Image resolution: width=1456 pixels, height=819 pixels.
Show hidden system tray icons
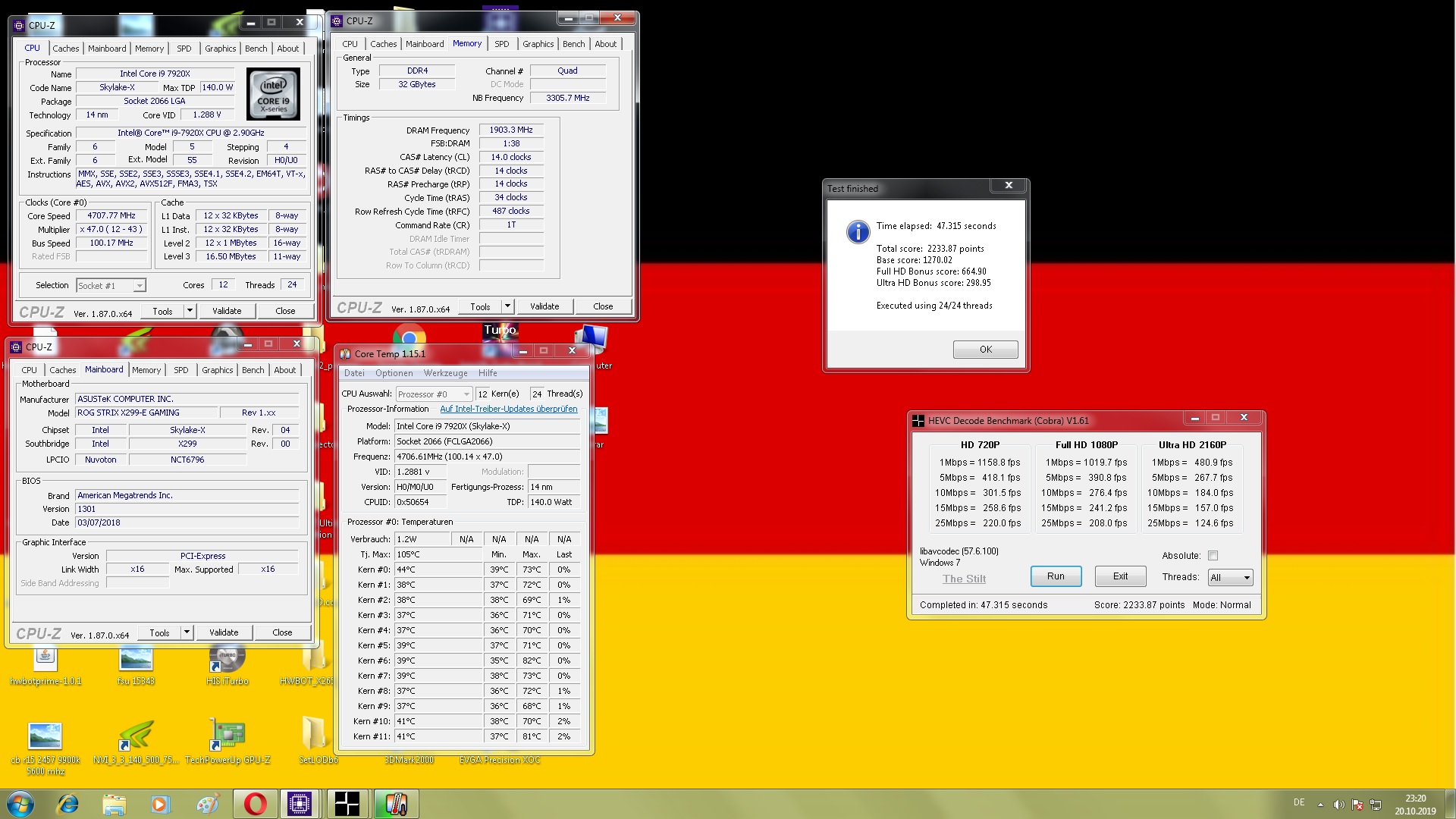[x=1320, y=805]
